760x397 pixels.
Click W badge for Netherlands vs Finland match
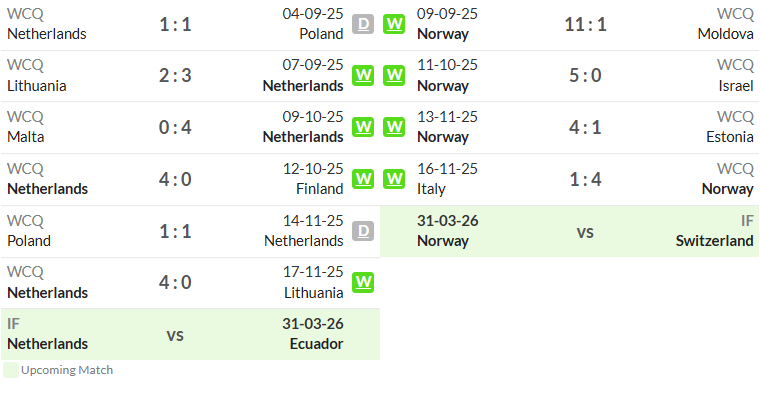pos(363,179)
